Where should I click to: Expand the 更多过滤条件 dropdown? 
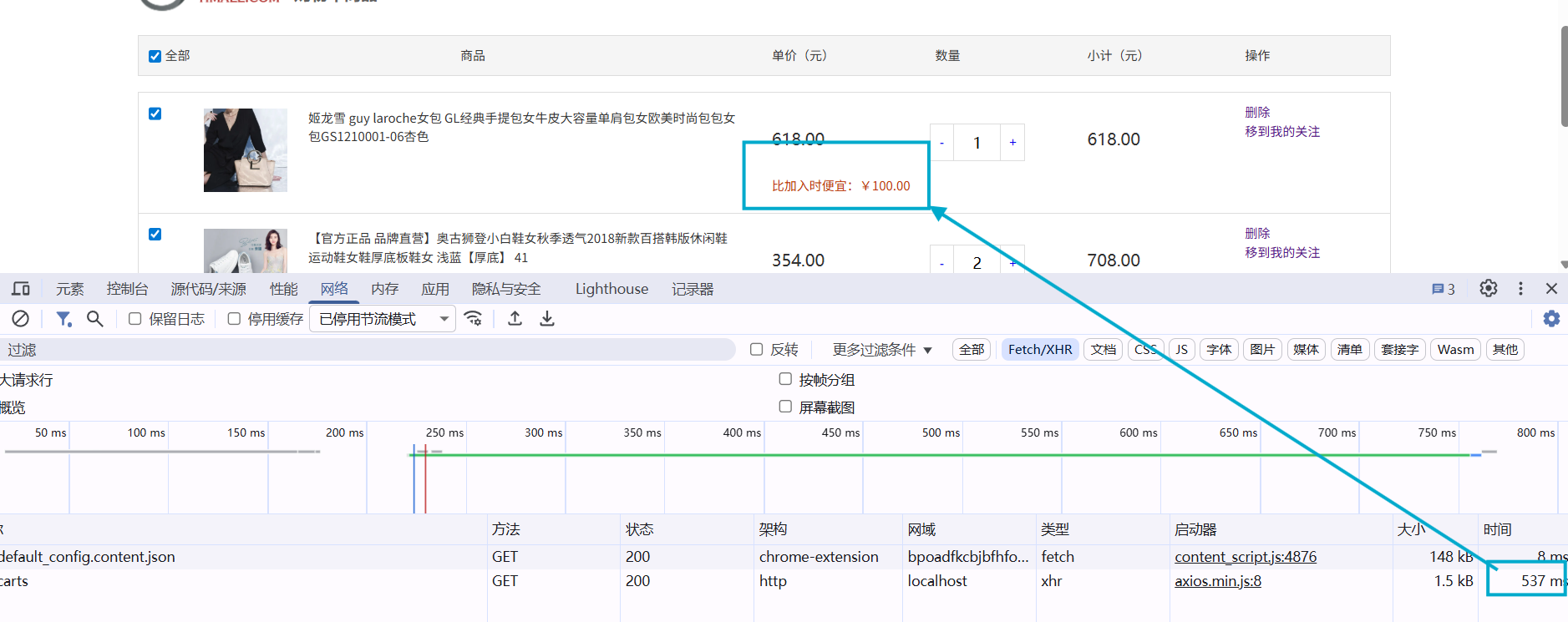[x=882, y=350]
